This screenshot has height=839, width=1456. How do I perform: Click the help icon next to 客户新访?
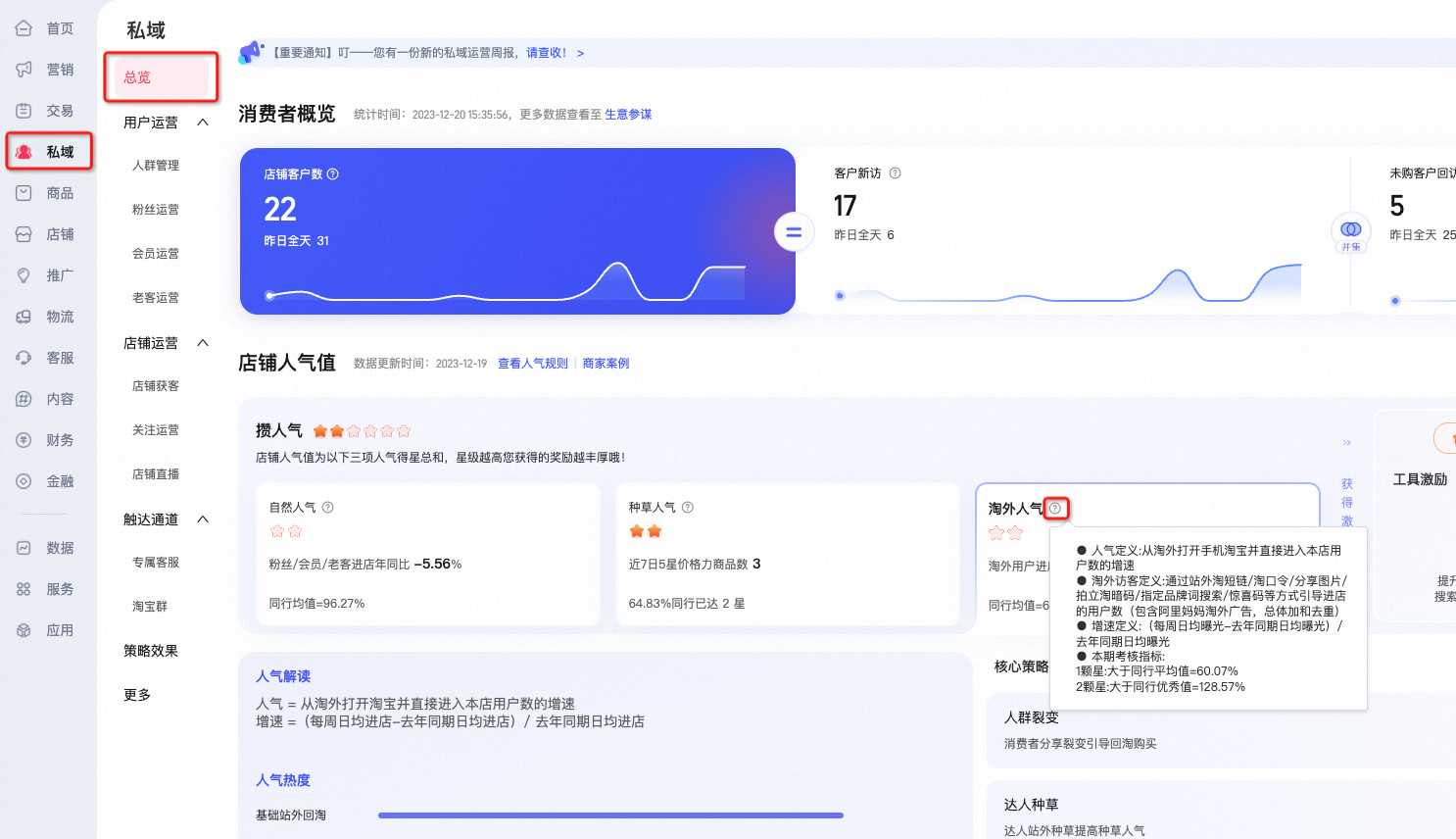(x=895, y=173)
